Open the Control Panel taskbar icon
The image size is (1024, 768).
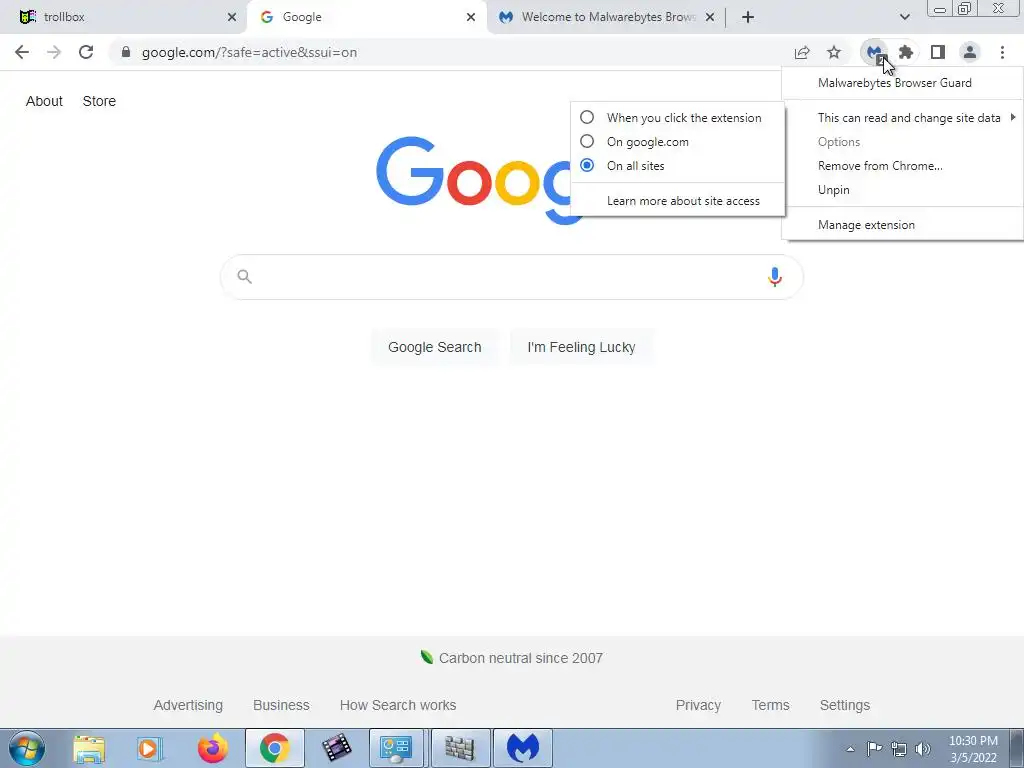tap(396, 748)
